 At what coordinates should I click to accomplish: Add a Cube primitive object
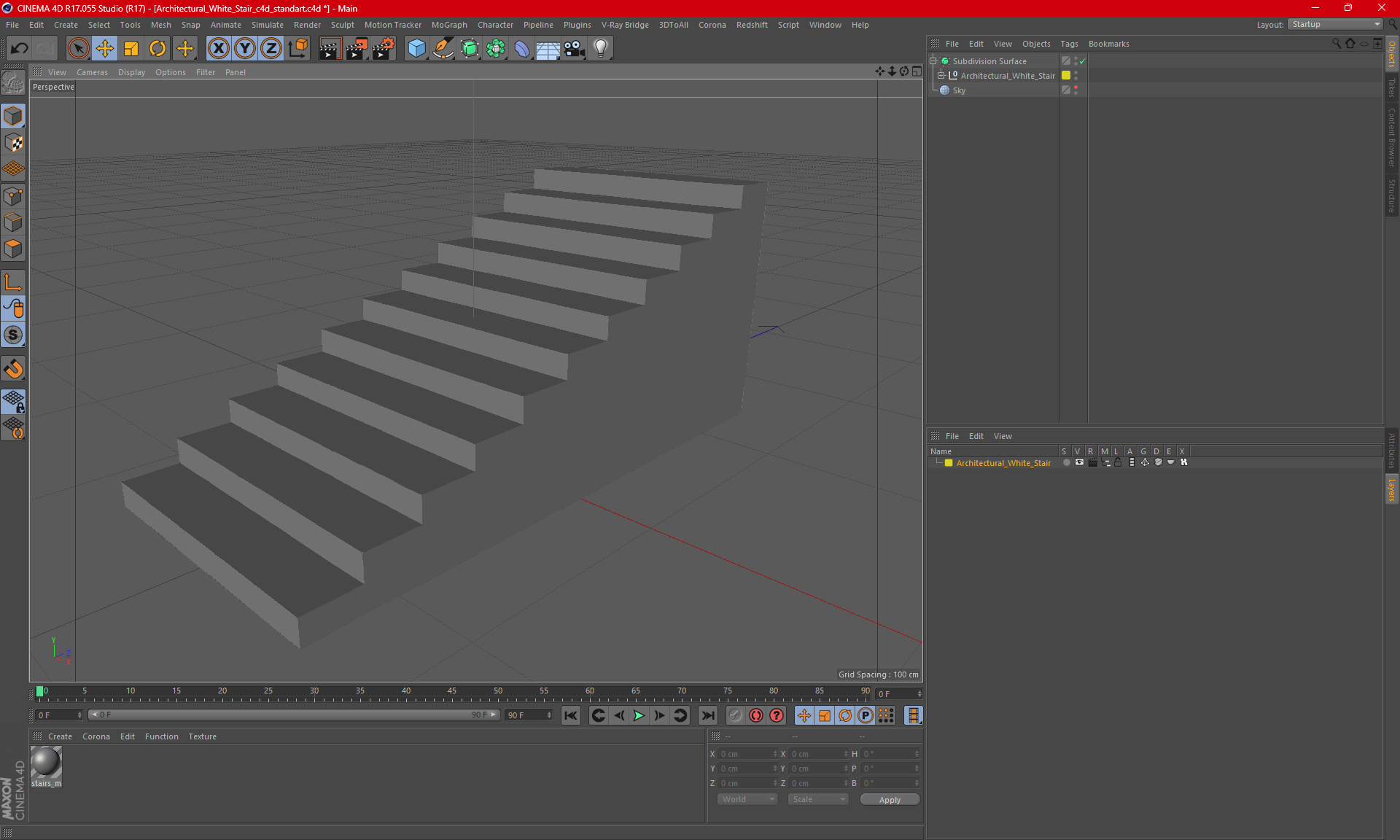pos(416,49)
